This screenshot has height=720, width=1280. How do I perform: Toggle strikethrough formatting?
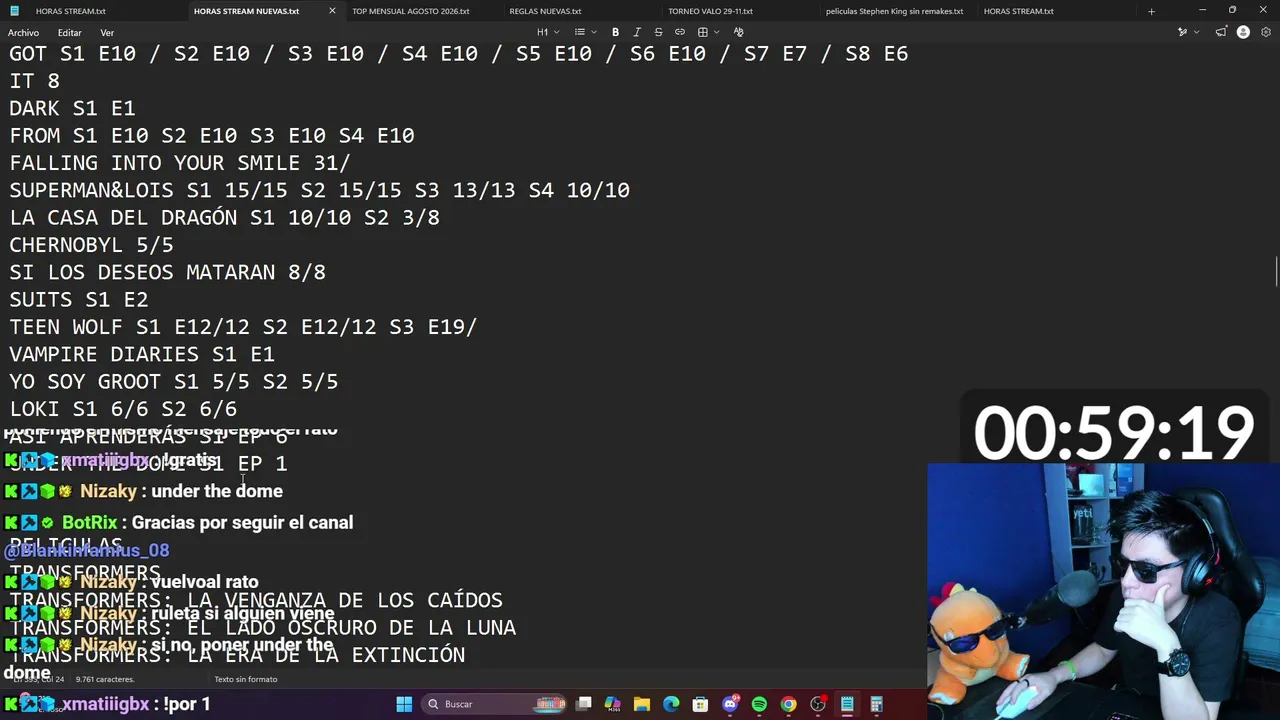pyautogui.click(x=658, y=32)
